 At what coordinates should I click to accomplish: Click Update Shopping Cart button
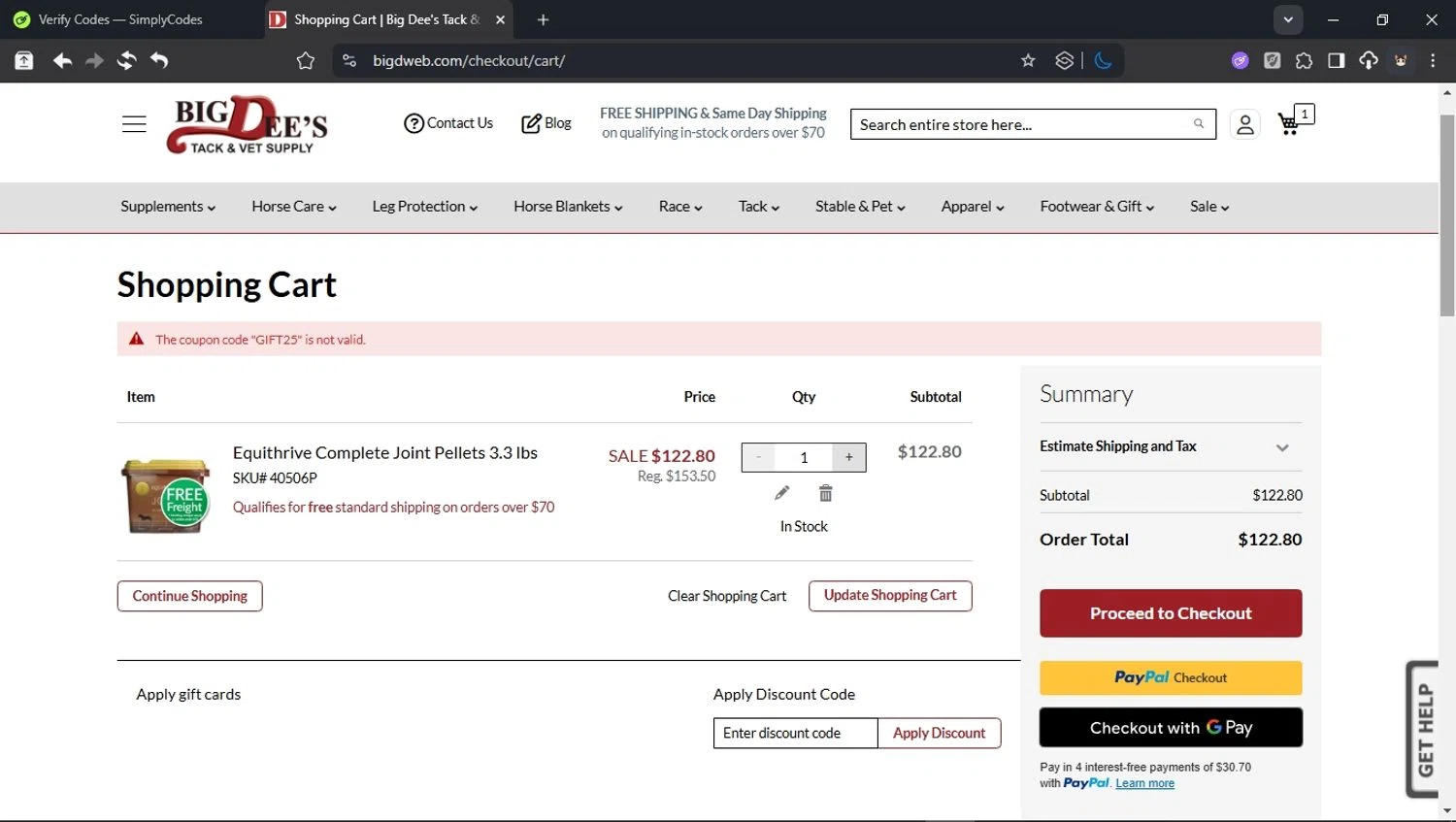tap(890, 596)
